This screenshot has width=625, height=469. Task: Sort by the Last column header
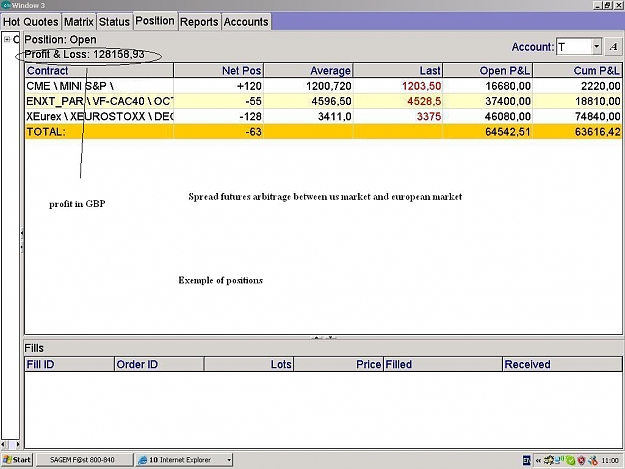pos(398,71)
